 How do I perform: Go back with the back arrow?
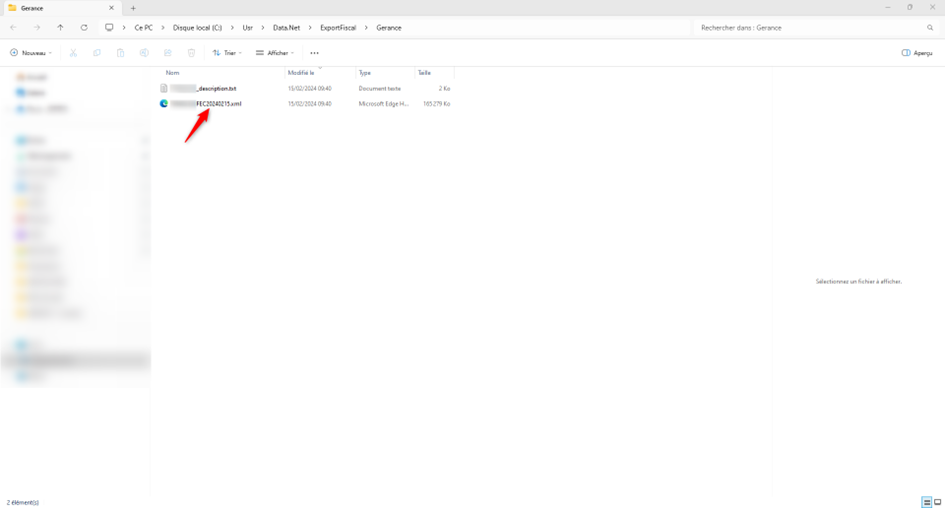point(13,28)
